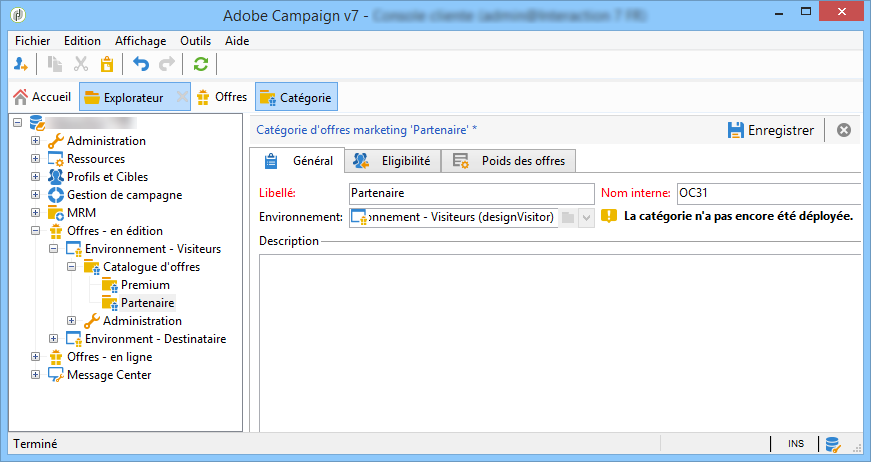Screen dimensions: 889x470
Task: Refresh with the green arrows icon
Action: click(201, 64)
